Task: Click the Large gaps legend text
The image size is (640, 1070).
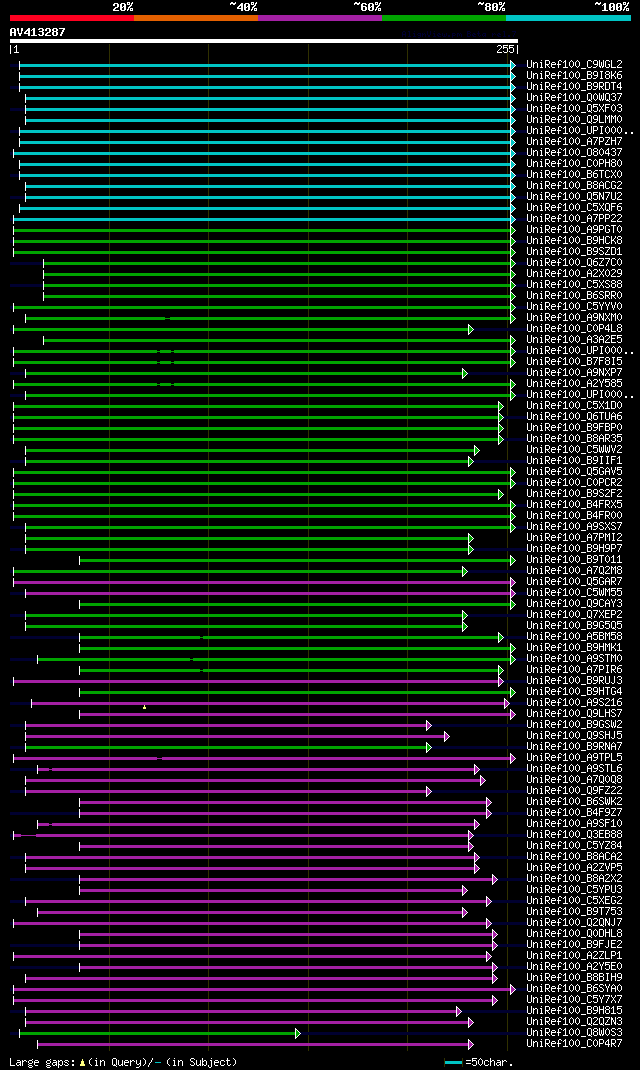Action: coord(123,1062)
